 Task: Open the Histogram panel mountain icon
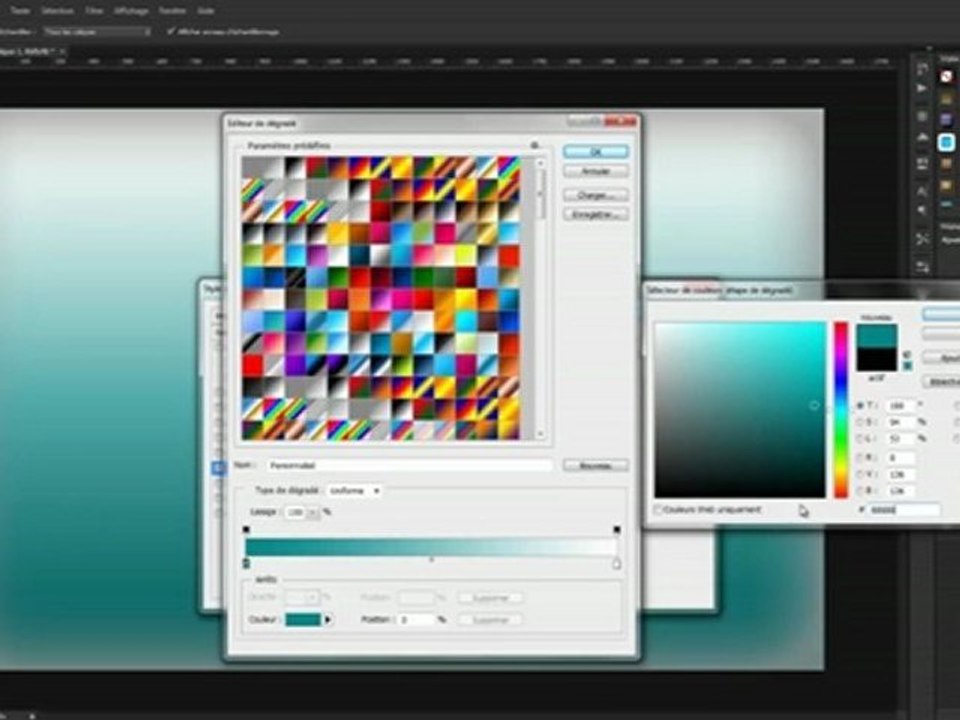click(921, 139)
